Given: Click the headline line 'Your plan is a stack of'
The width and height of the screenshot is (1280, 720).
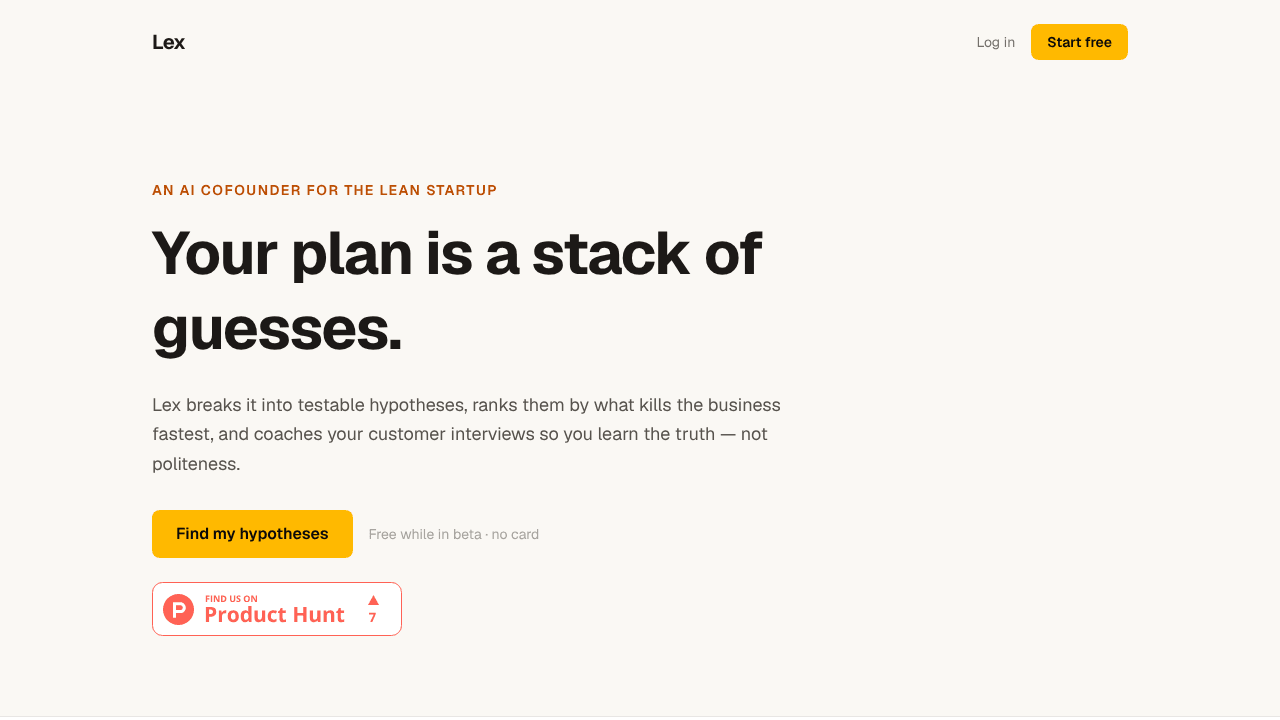Looking at the screenshot, I should pos(456,253).
